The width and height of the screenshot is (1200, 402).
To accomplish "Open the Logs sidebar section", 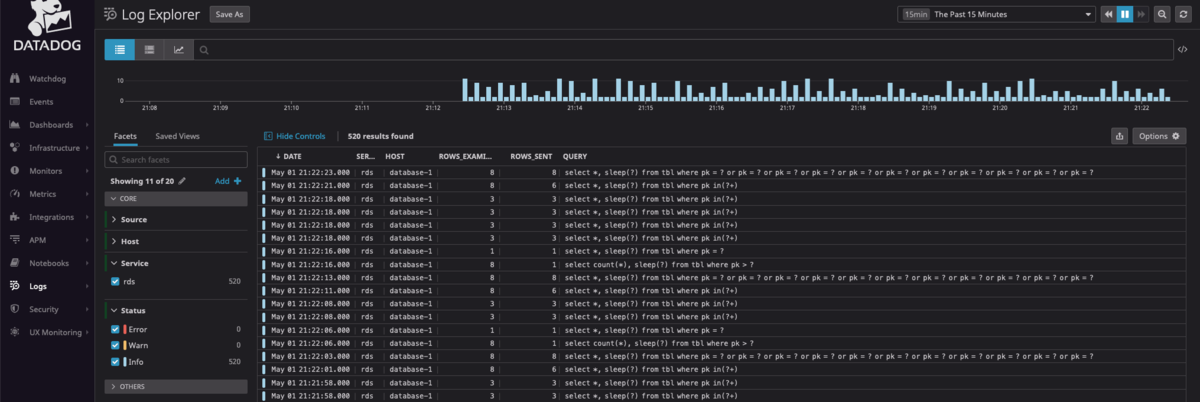I will point(38,286).
